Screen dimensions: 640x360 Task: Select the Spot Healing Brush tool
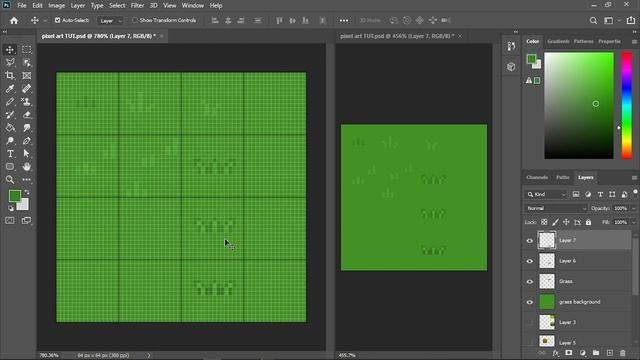click(x=27, y=89)
